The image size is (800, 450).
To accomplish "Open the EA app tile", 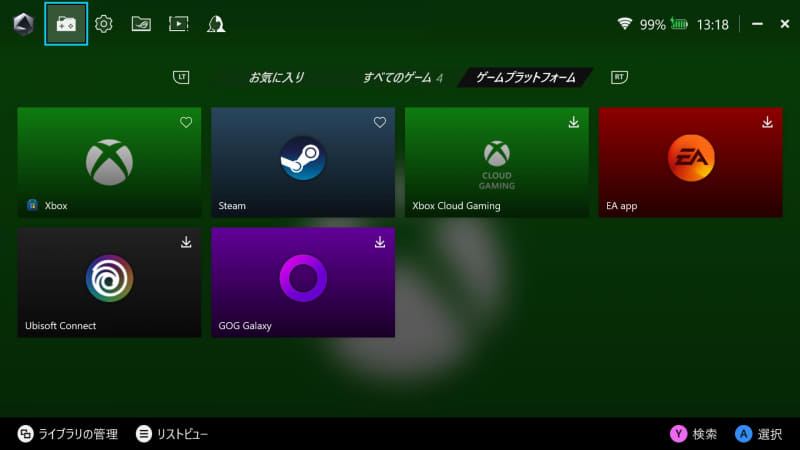I will 690,162.
